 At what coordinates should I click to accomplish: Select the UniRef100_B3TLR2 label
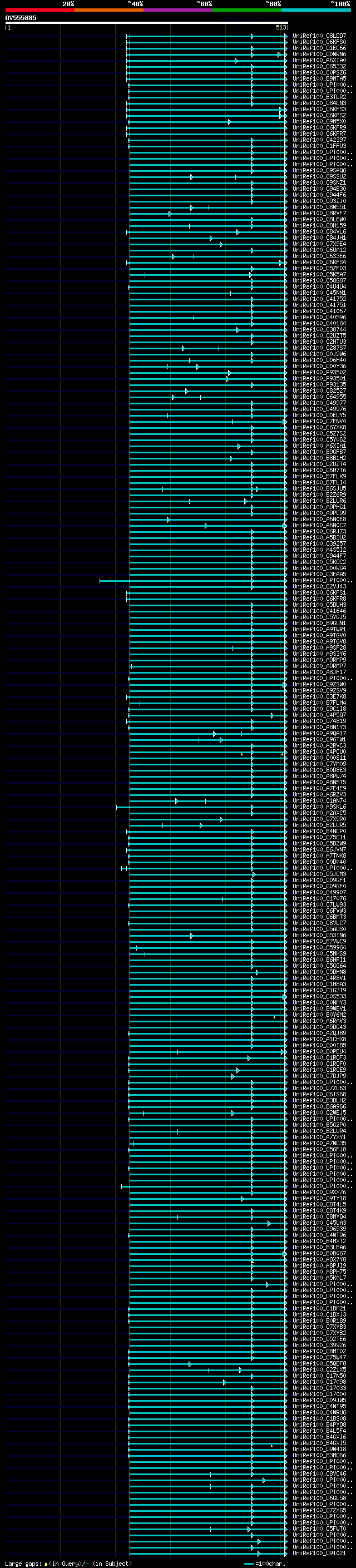[x=319, y=97]
